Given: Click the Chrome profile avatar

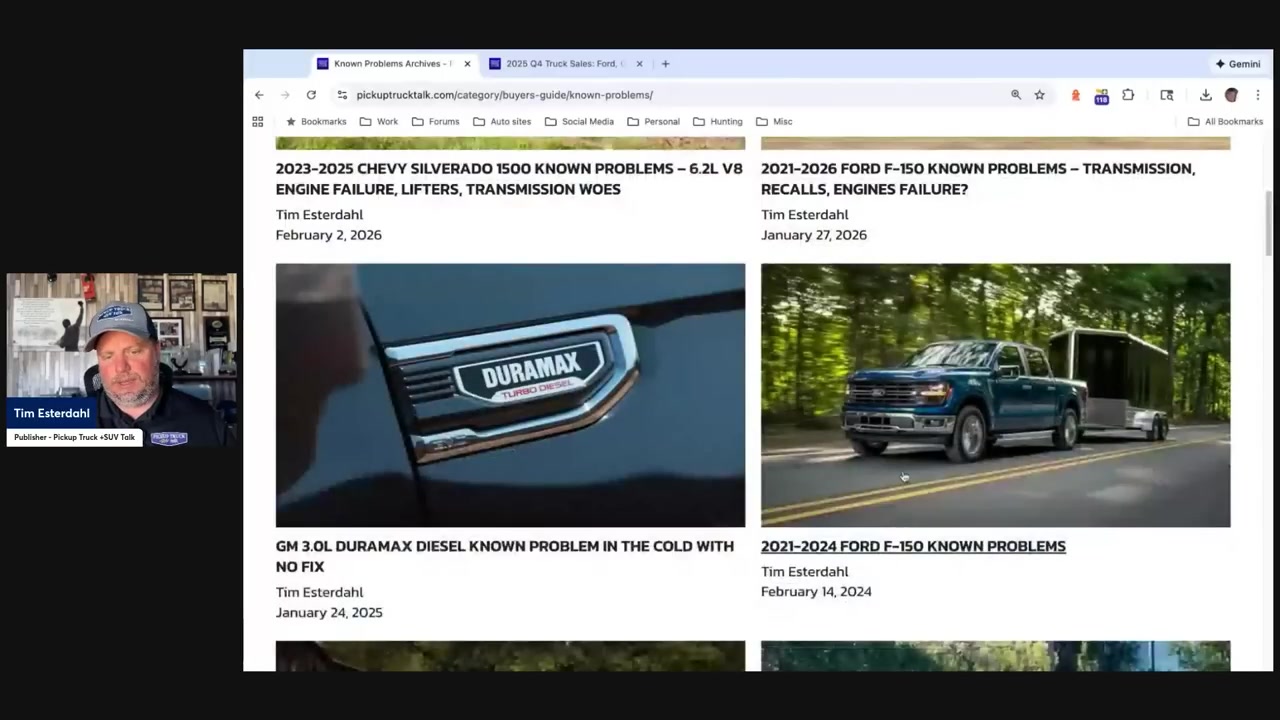Looking at the screenshot, I should (1231, 95).
